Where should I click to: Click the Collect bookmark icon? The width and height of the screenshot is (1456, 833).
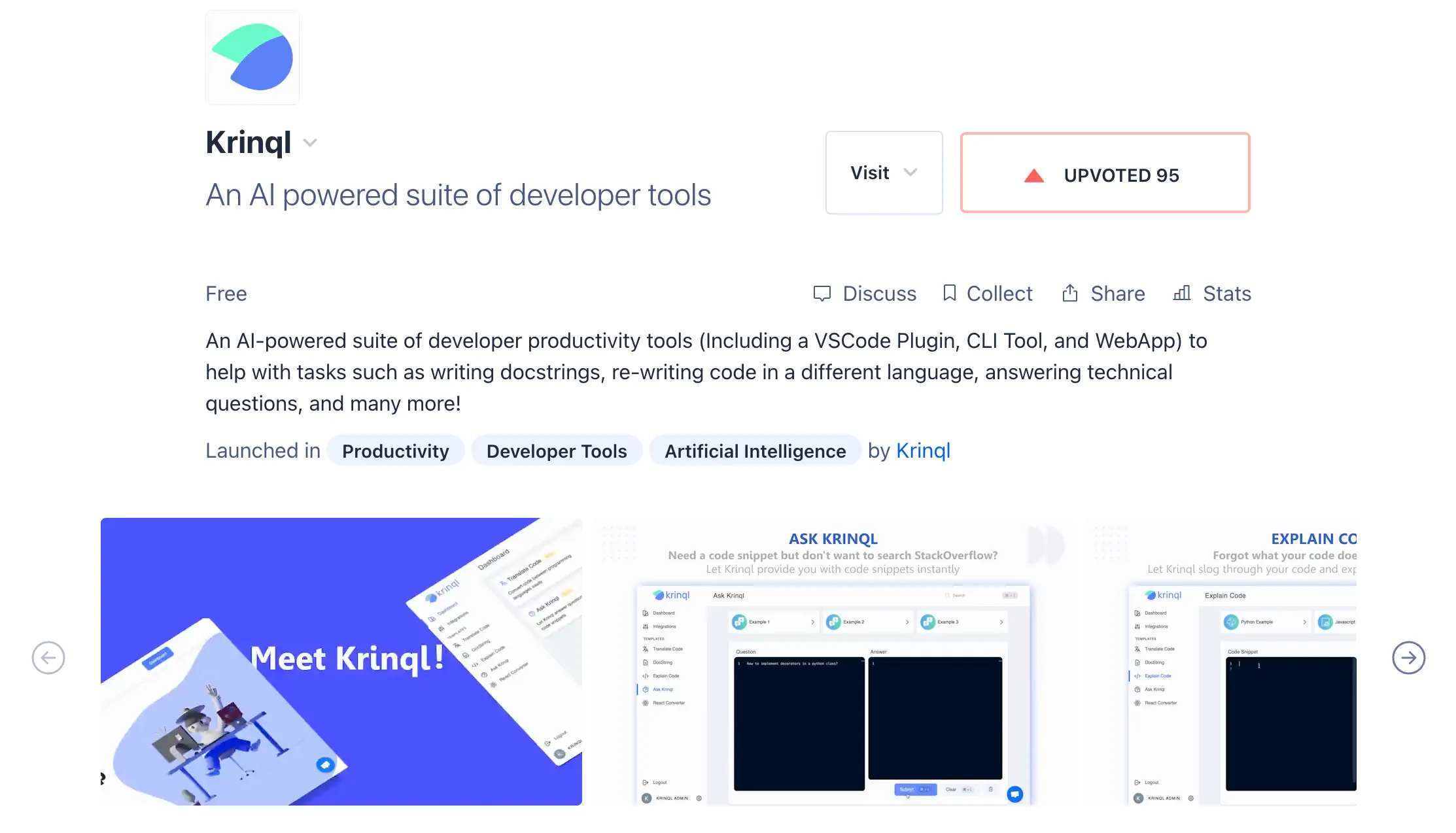949,293
